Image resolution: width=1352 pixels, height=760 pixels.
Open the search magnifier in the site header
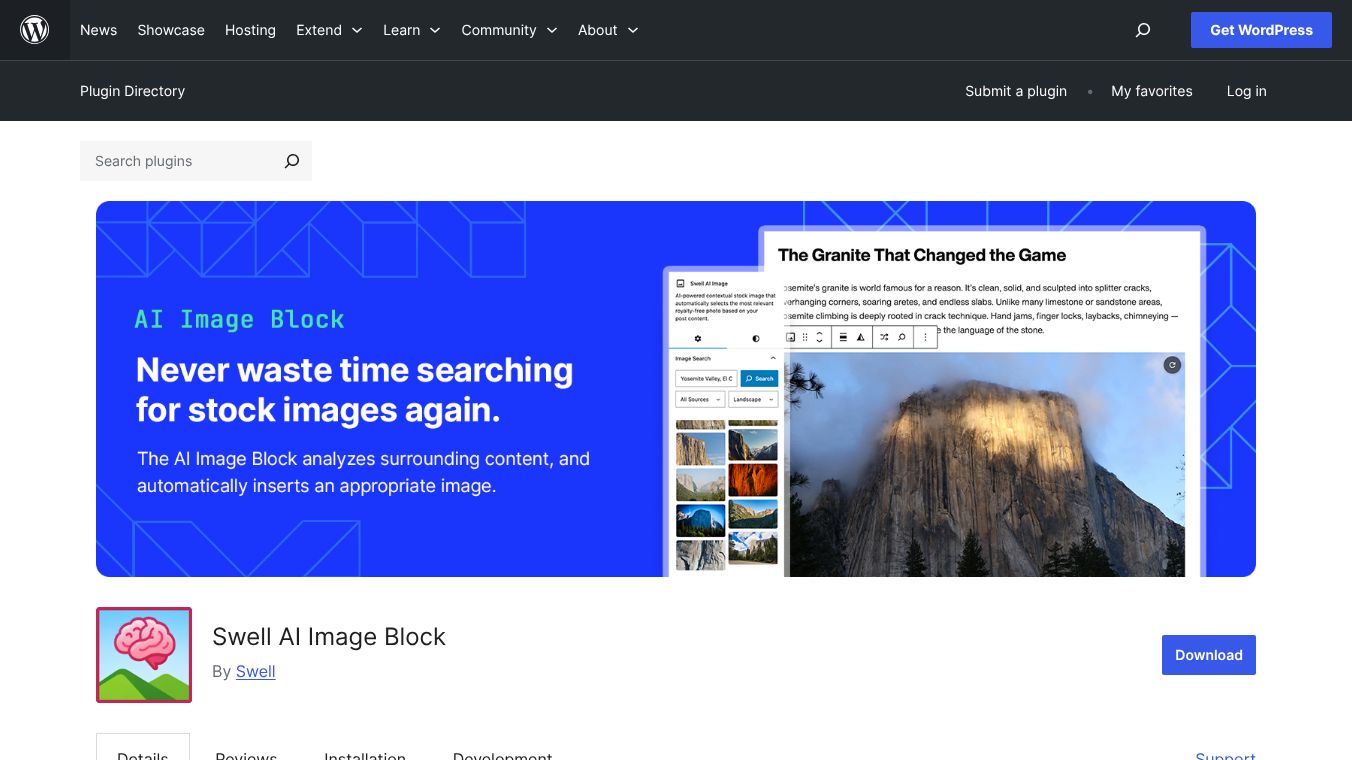click(x=1142, y=30)
